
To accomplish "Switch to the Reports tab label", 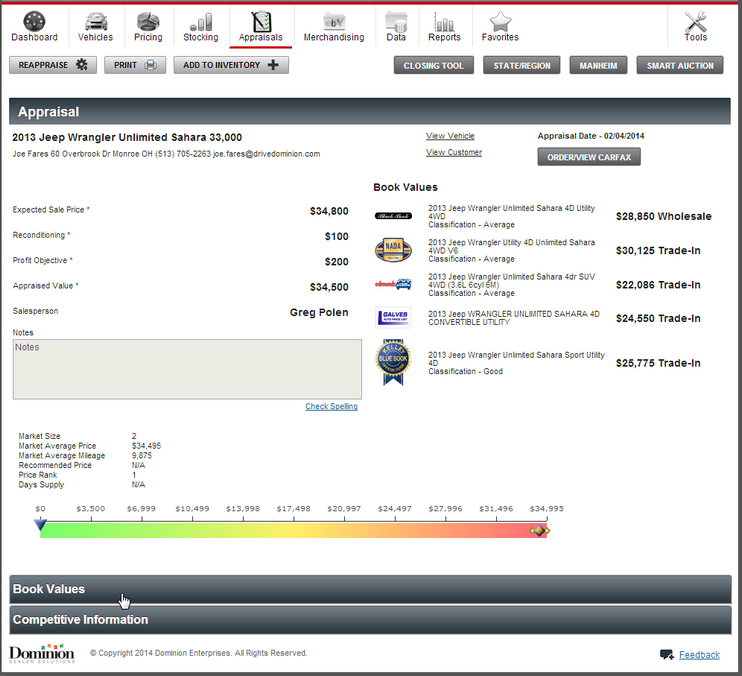I will (x=444, y=37).
